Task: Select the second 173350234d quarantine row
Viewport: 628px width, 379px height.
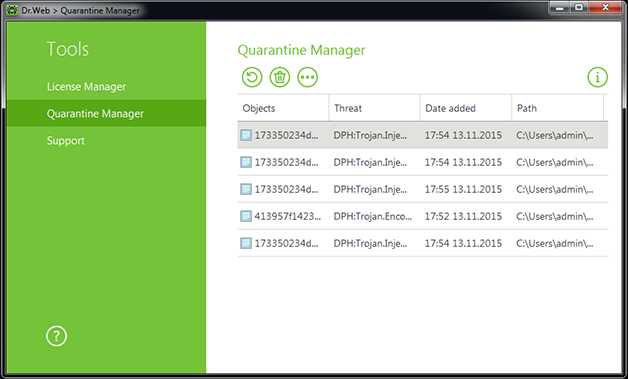Action: click(423, 162)
